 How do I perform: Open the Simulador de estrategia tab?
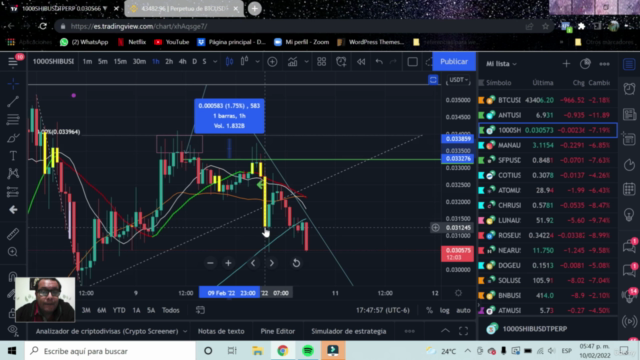pos(349,331)
